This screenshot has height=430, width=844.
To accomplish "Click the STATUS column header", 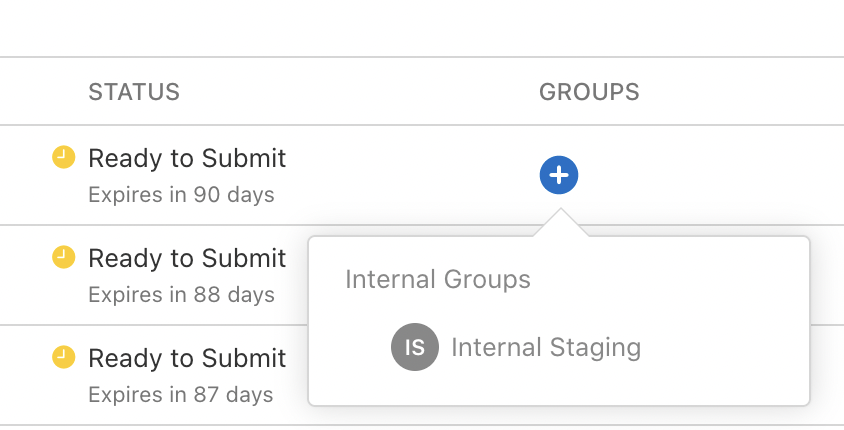I will [134, 93].
